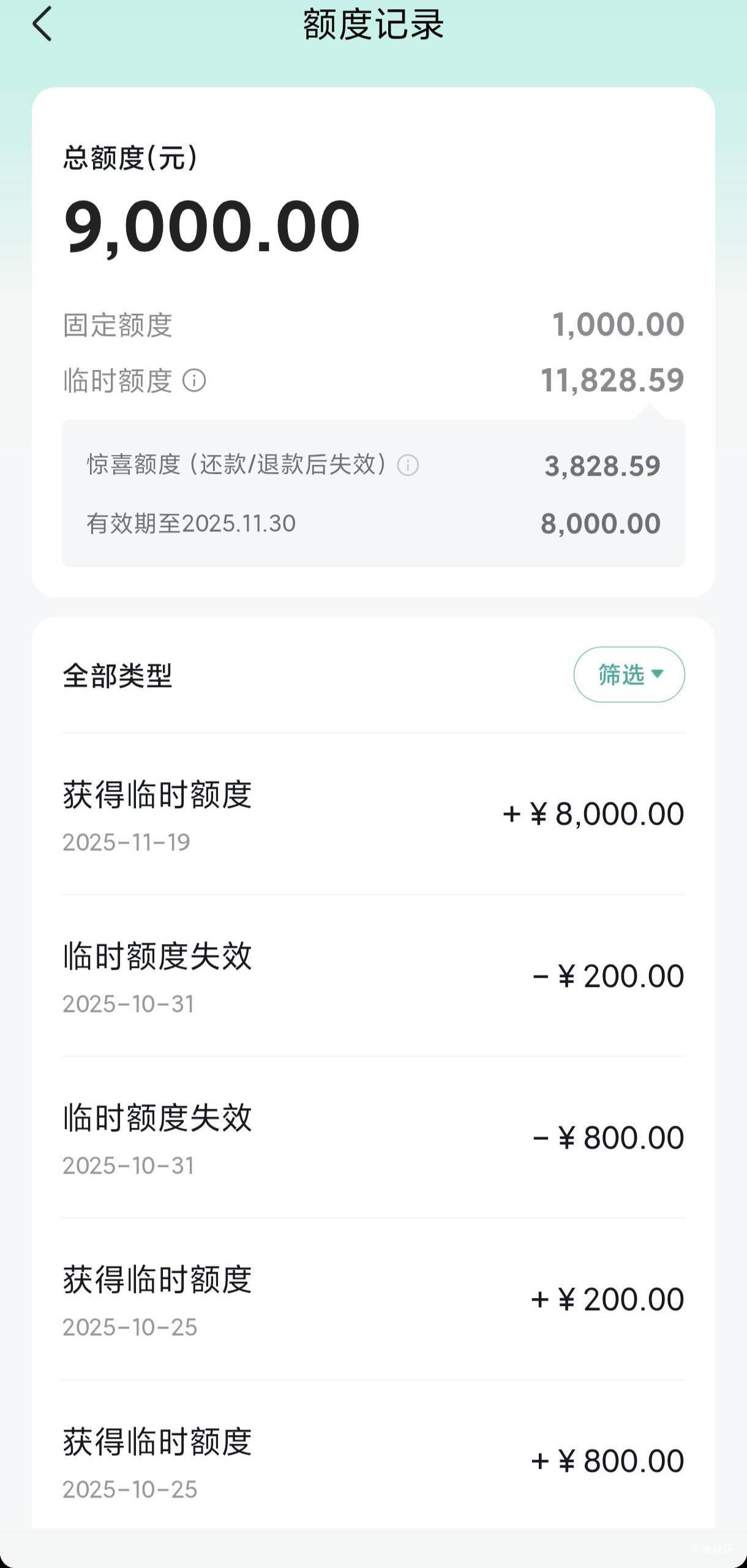Tap the 1,000.00 fixed quota value
This screenshot has width=747, height=1568.
(x=618, y=324)
